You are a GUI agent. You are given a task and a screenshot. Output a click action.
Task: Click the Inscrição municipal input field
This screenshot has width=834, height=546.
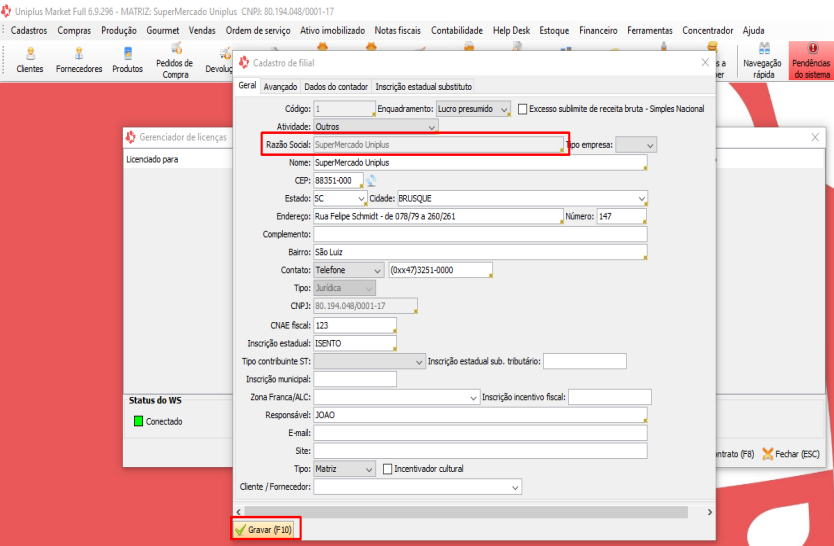tap(355, 379)
